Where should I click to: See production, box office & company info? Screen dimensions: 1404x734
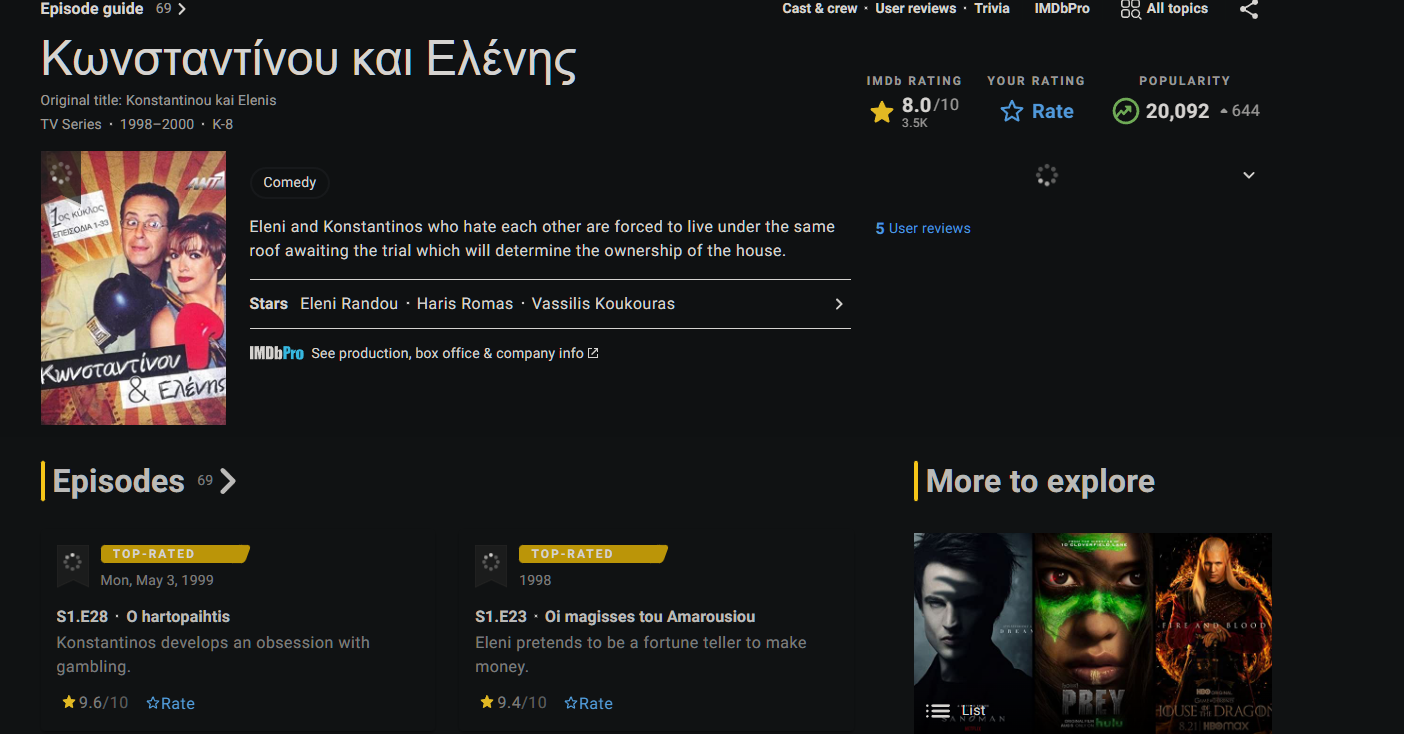[x=447, y=353]
